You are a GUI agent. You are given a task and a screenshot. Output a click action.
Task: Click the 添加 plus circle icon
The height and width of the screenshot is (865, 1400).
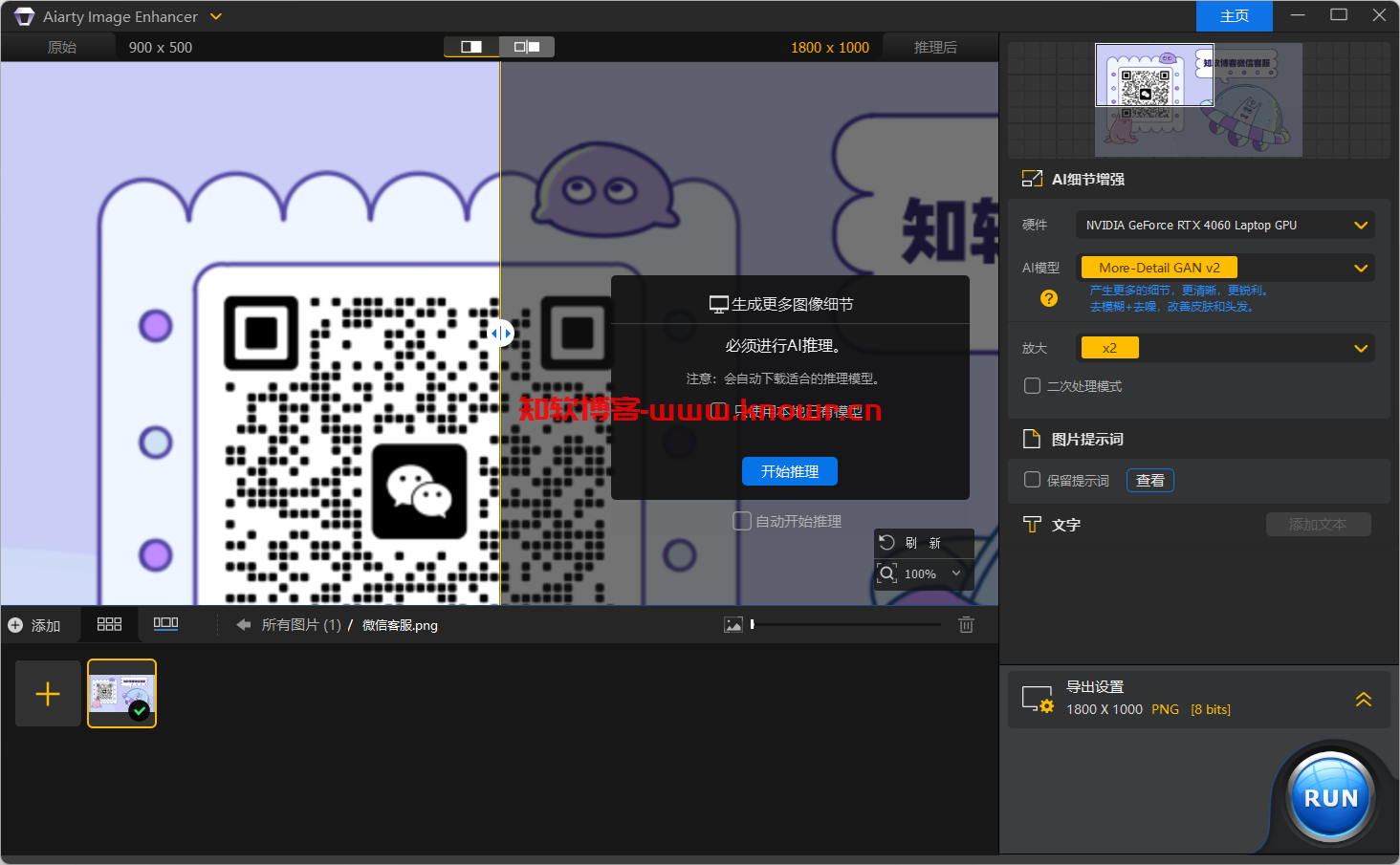coord(15,625)
